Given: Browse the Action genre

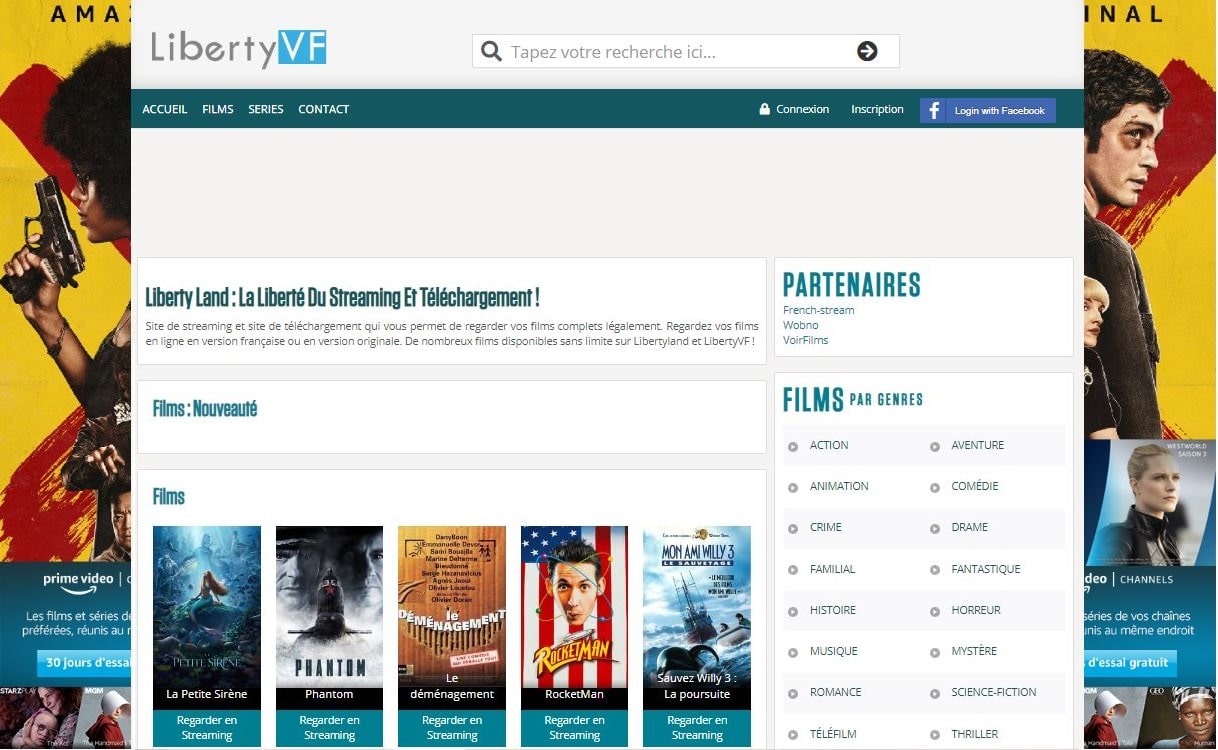Looking at the screenshot, I should (829, 445).
